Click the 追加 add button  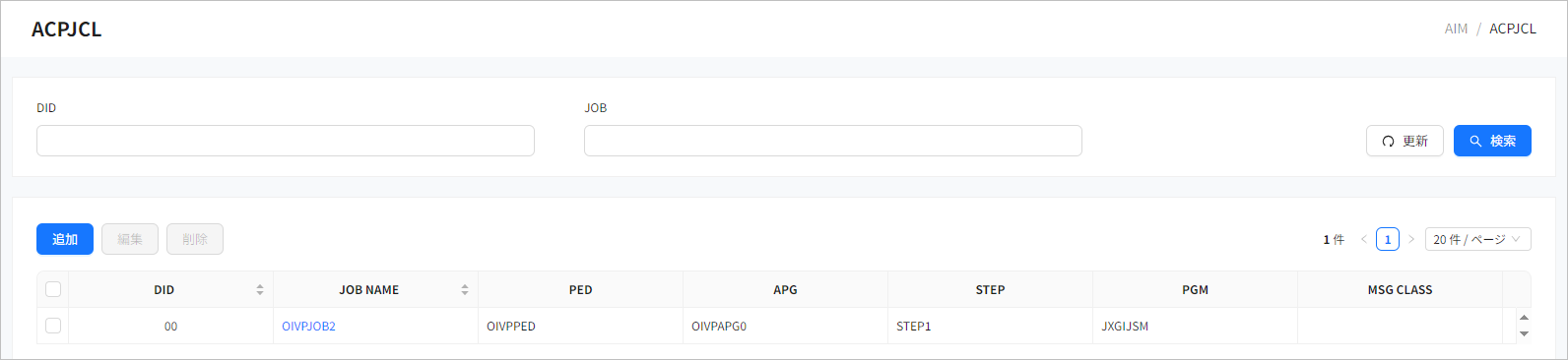coord(65,239)
